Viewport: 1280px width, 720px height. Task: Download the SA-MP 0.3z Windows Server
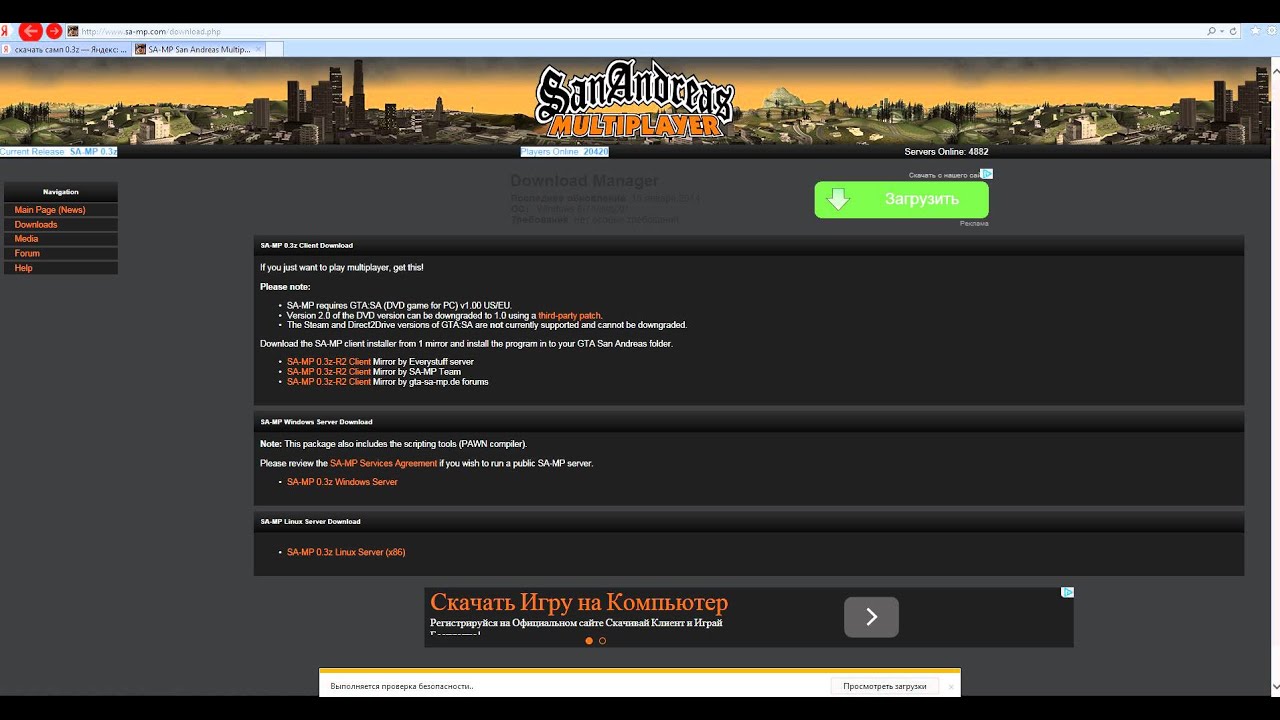click(342, 482)
